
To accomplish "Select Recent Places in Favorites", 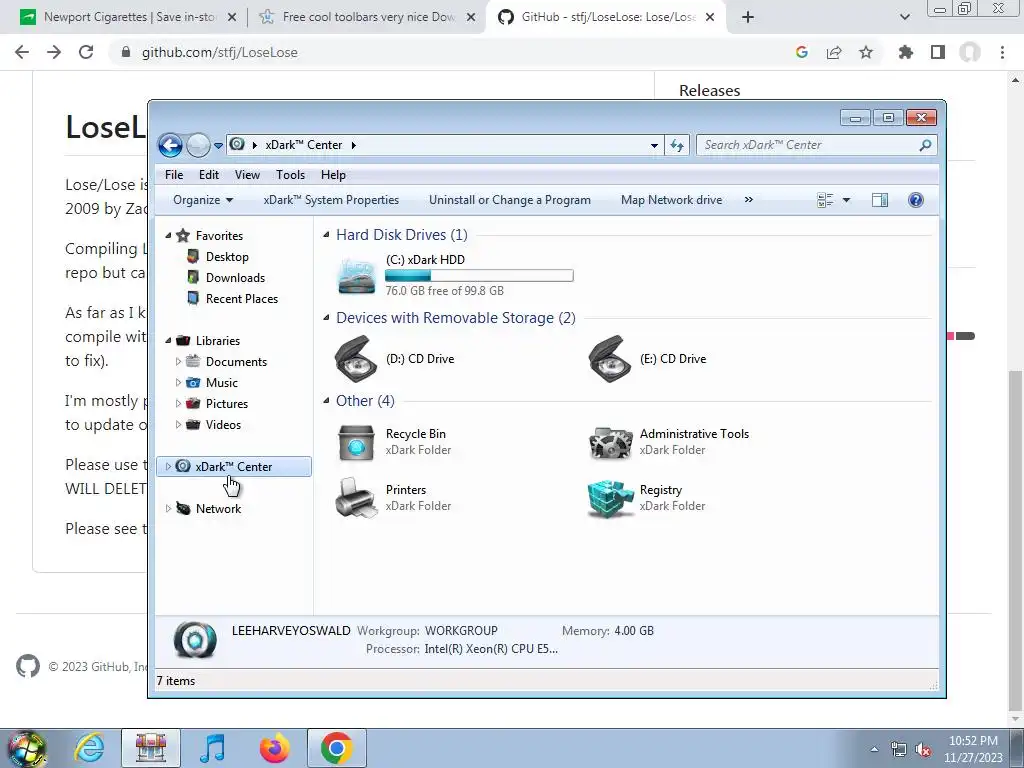I will pyautogui.click(x=242, y=298).
